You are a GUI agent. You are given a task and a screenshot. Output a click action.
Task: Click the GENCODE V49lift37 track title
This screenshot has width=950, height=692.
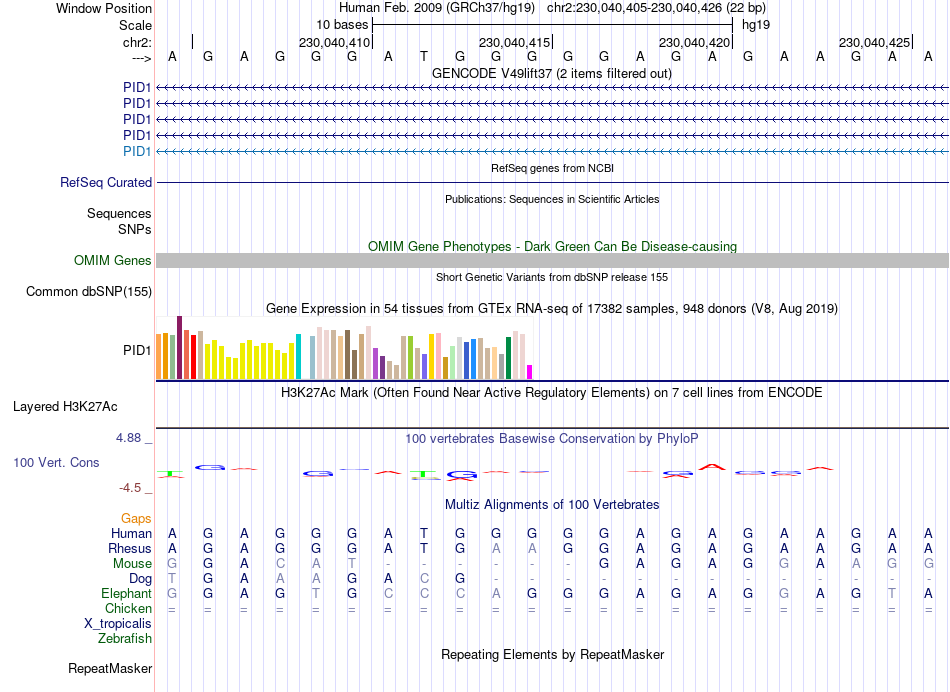pyautogui.click(x=552, y=74)
